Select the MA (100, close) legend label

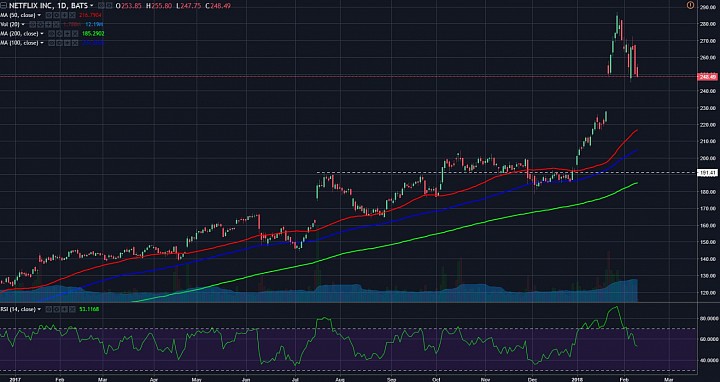(19, 43)
